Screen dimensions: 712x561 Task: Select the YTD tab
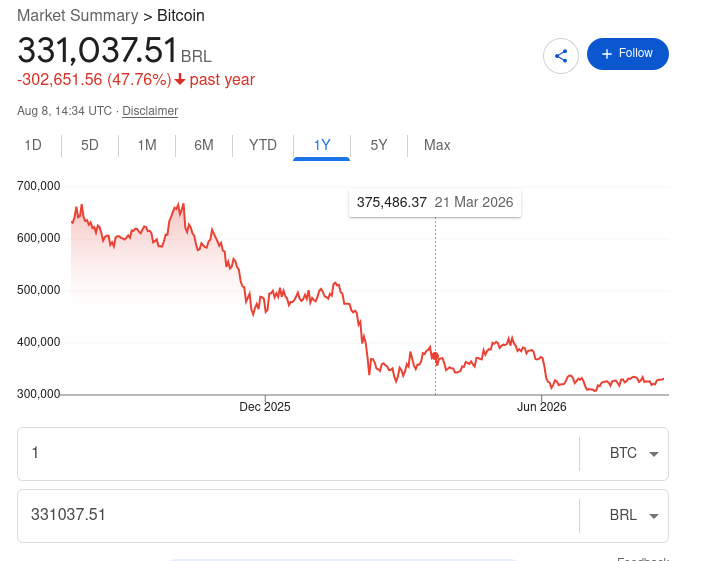coord(263,145)
